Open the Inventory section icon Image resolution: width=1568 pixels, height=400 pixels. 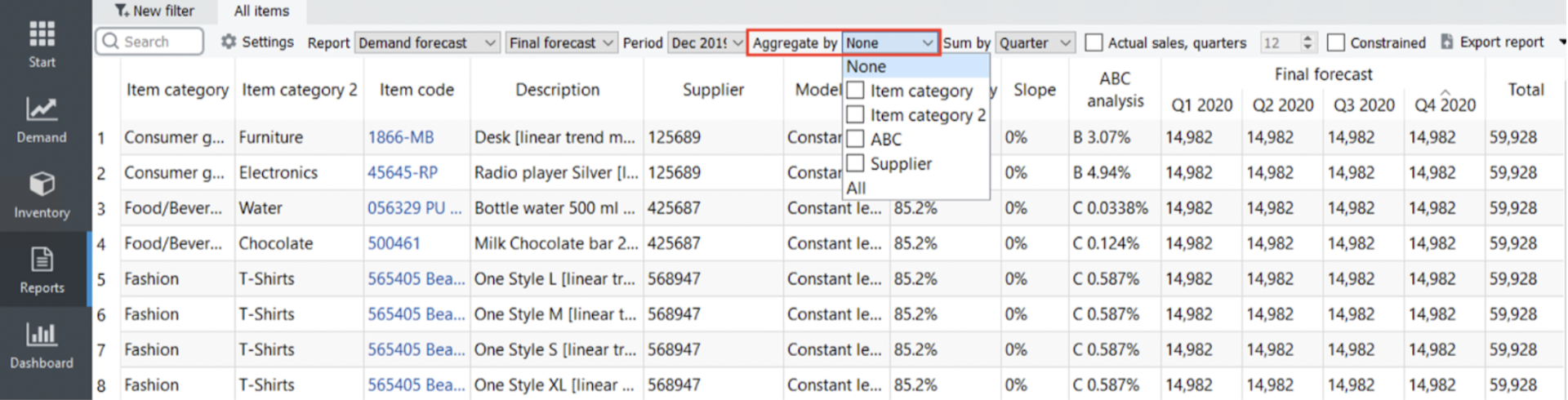tap(42, 185)
